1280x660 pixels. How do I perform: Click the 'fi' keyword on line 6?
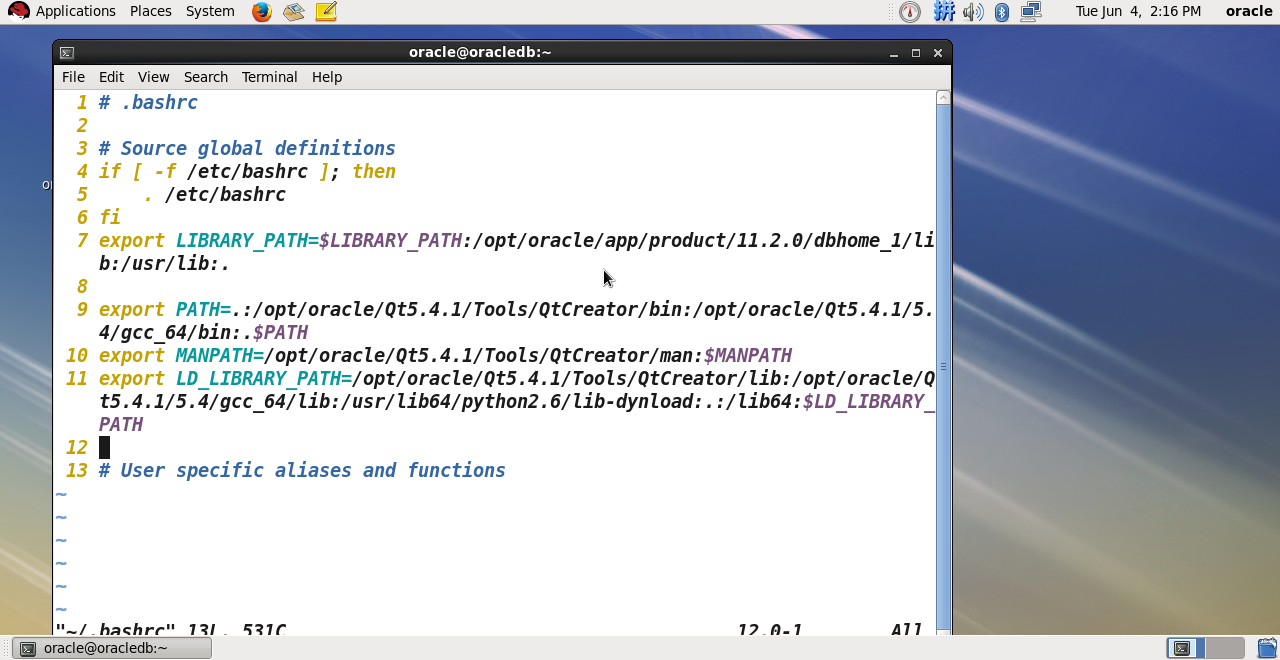(x=109, y=217)
